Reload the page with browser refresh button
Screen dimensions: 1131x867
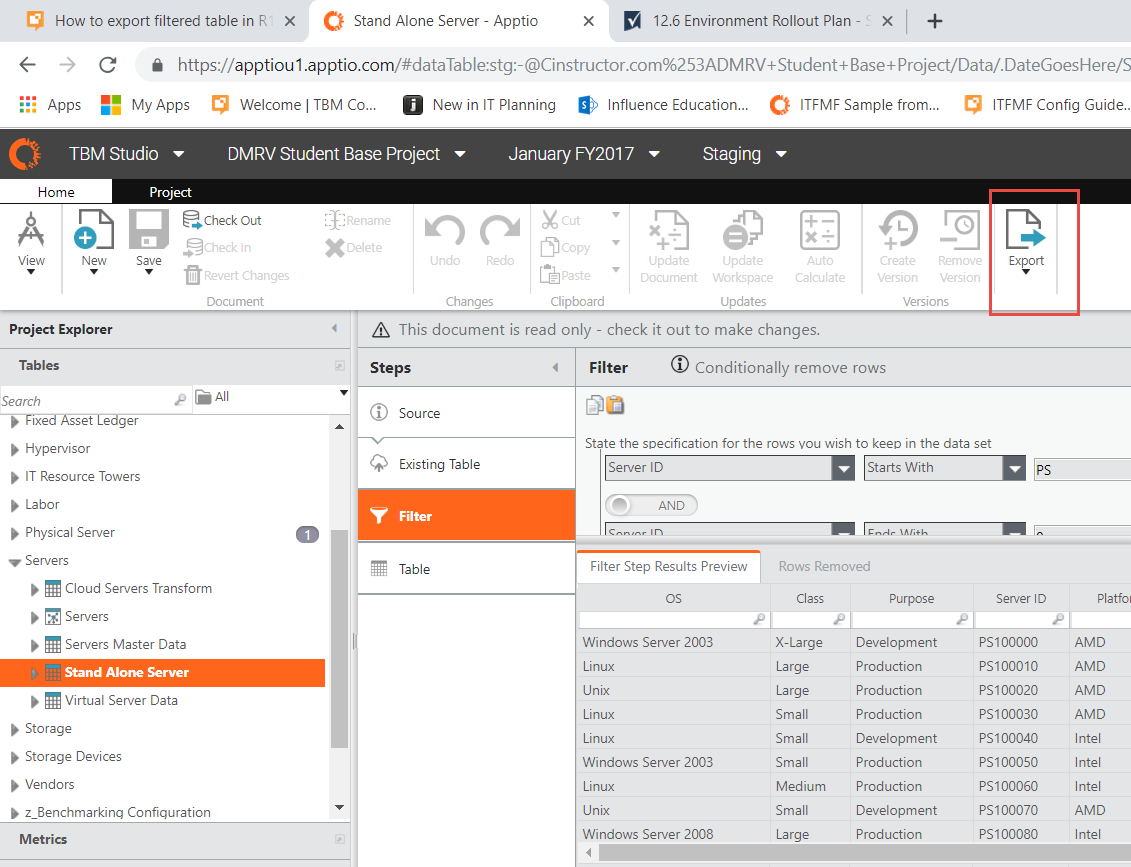(x=107, y=65)
